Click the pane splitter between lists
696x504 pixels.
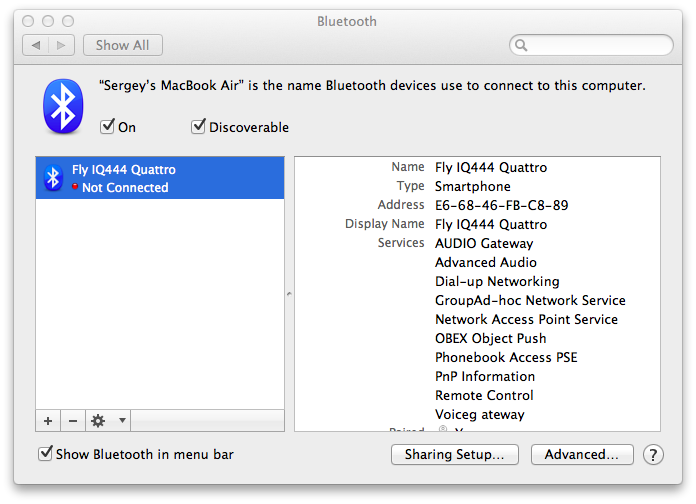point(289,293)
